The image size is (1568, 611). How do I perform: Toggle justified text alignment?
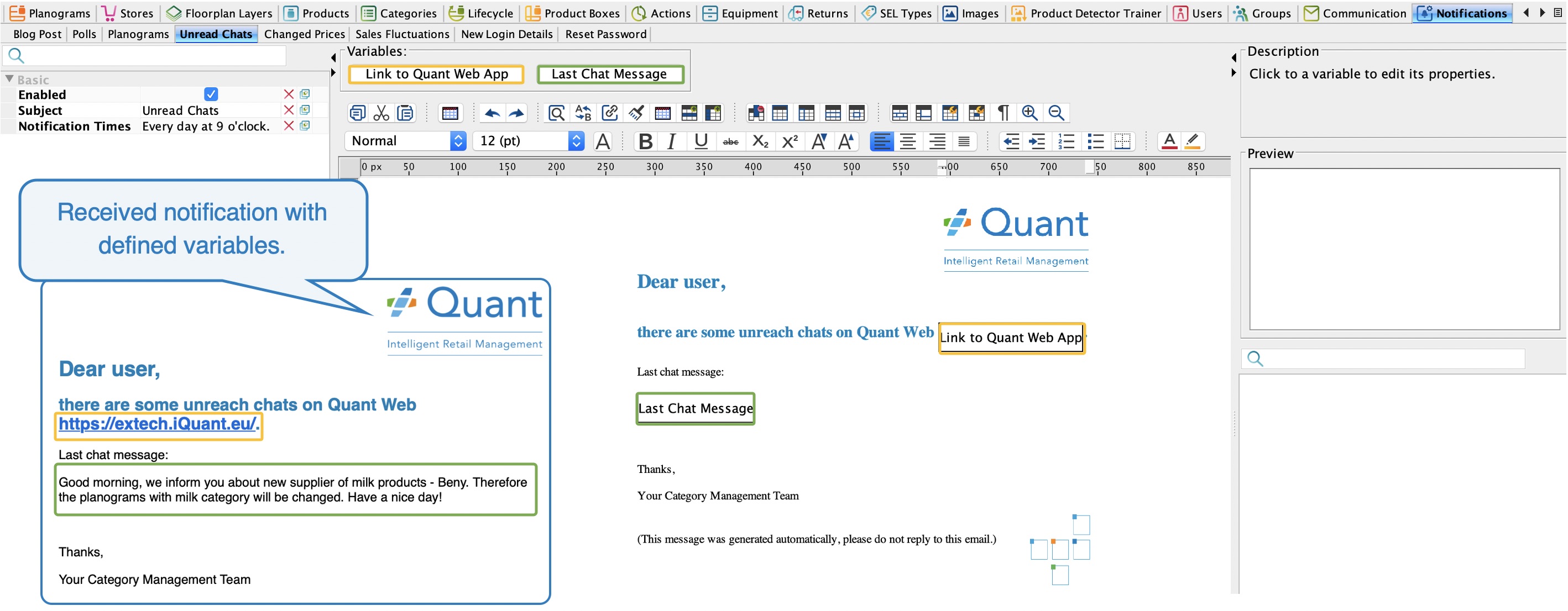(x=964, y=141)
